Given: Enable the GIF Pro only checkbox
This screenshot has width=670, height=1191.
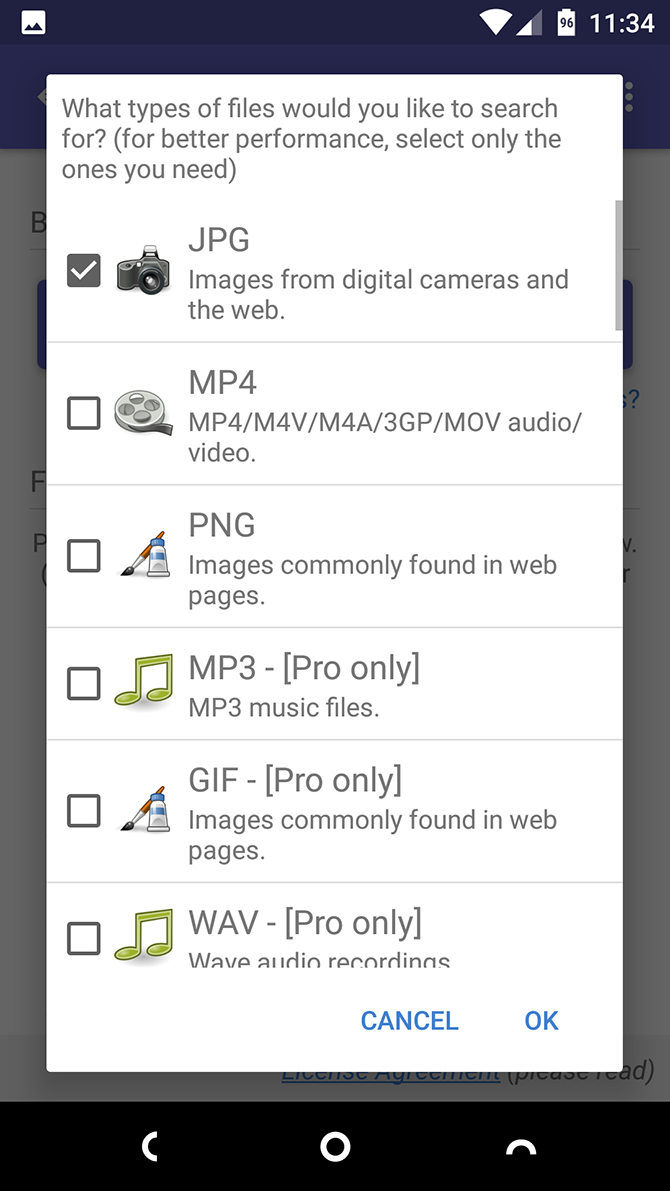Looking at the screenshot, I should point(84,811).
